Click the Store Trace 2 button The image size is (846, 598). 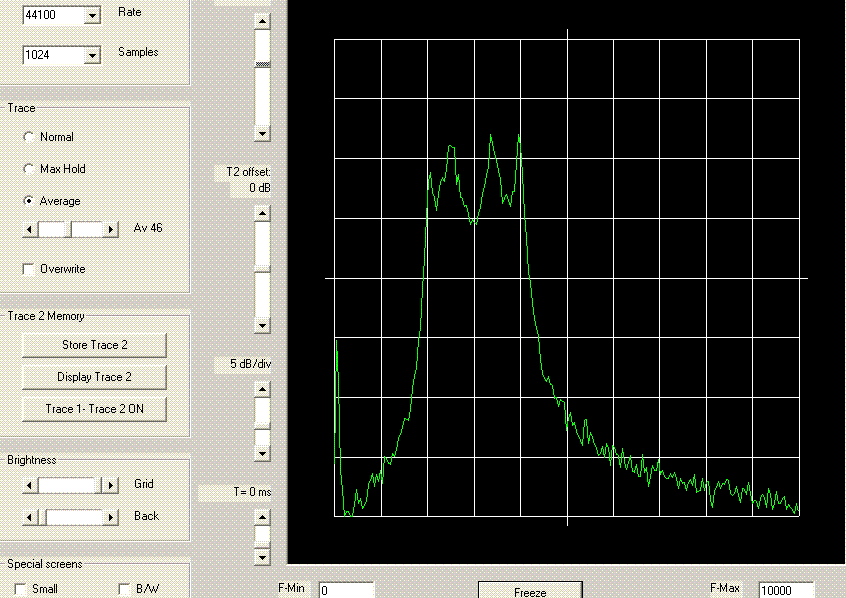click(x=94, y=345)
